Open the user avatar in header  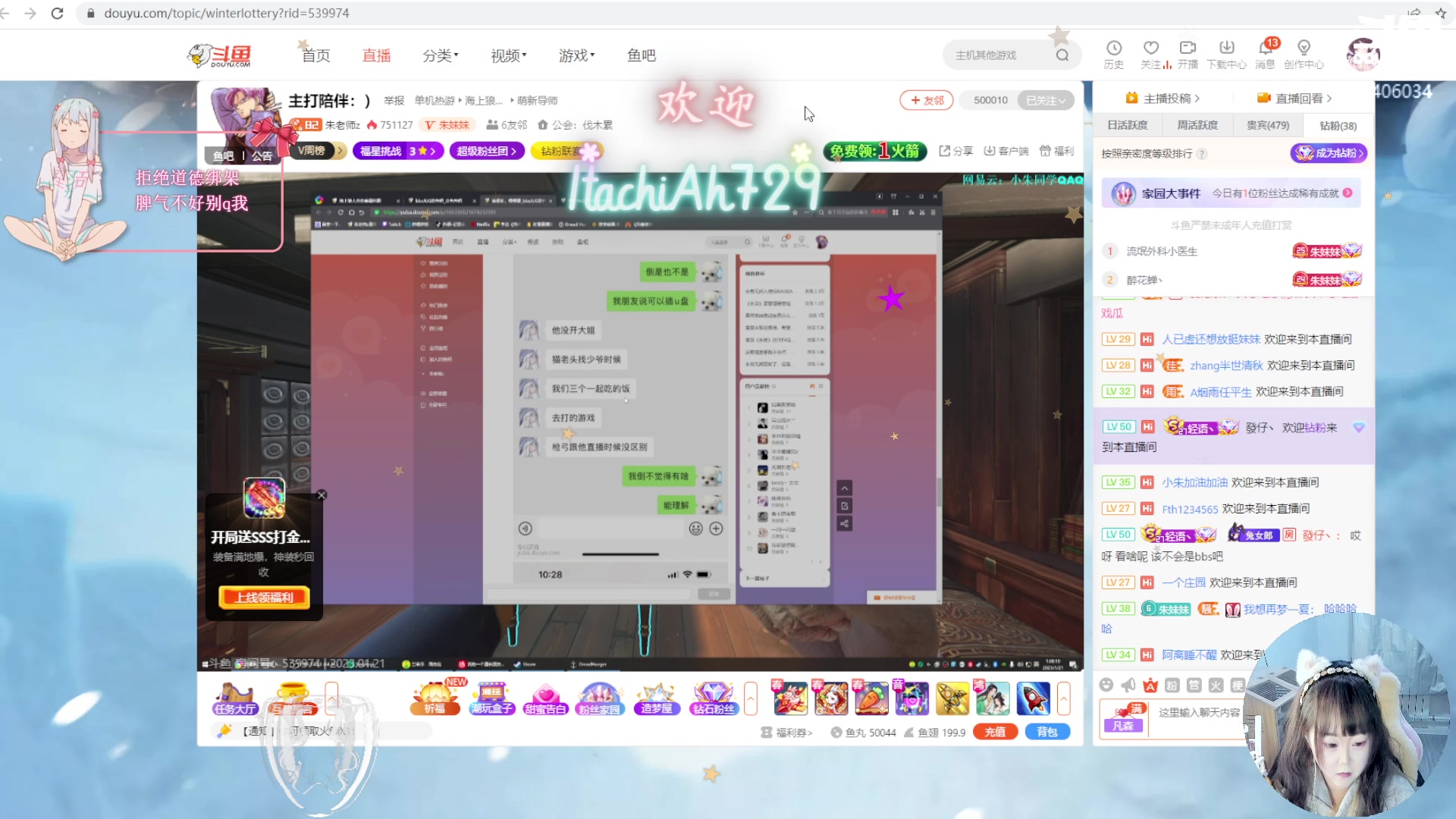pyautogui.click(x=1363, y=55)
